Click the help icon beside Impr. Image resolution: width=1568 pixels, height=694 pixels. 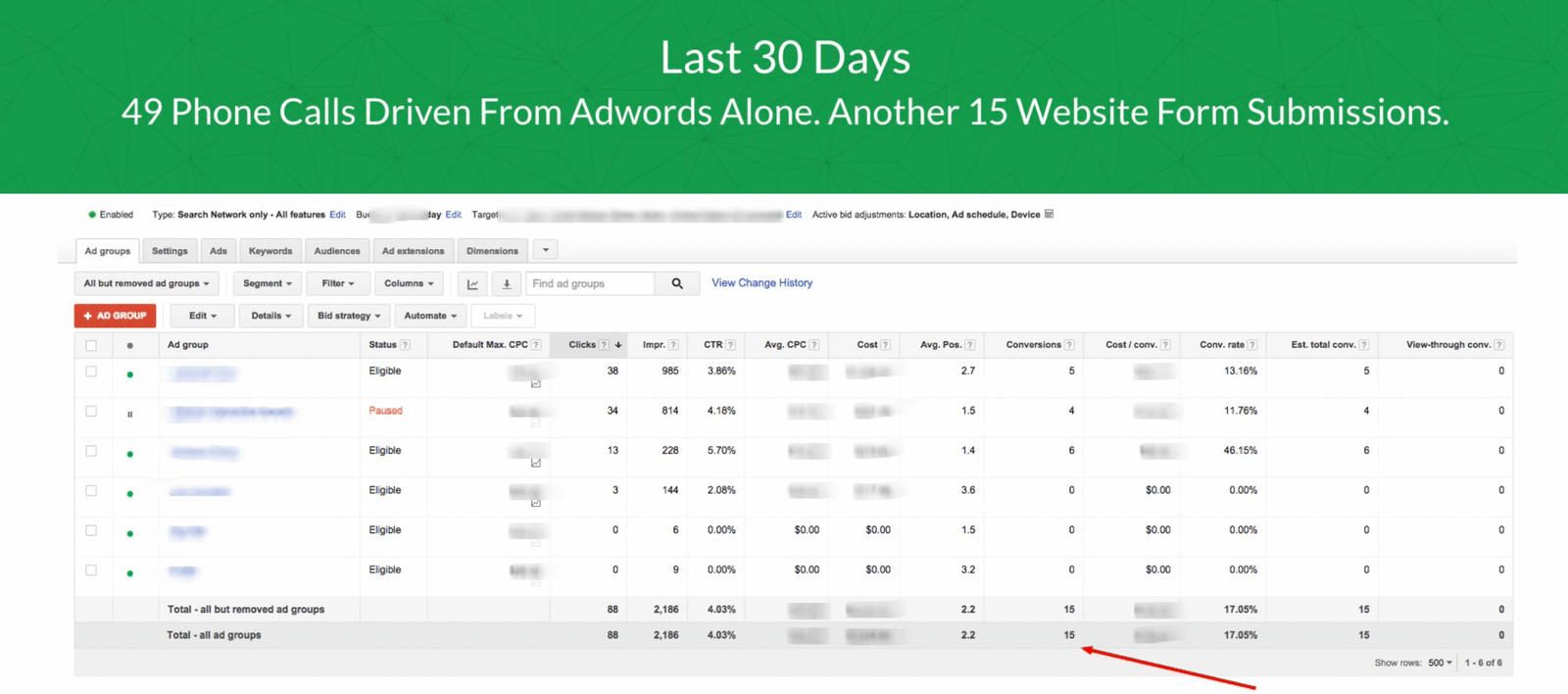[x=673, y=345]
